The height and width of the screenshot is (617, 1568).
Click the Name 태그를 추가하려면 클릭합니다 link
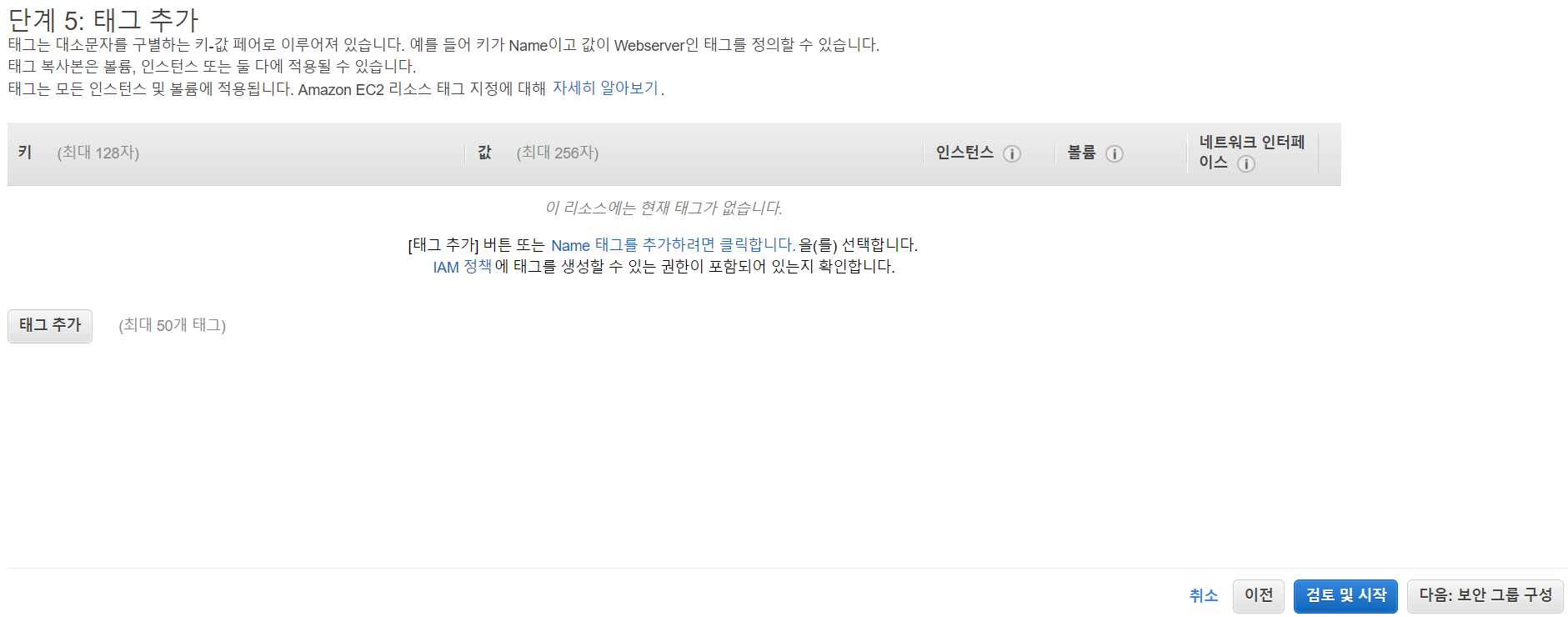click(x=673, y=245)
